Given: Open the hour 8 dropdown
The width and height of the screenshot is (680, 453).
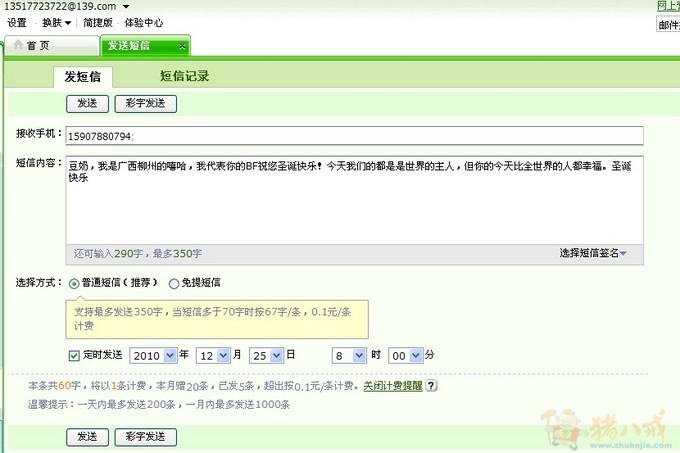Looking at the screenshot, I should [x=359, y=355].
